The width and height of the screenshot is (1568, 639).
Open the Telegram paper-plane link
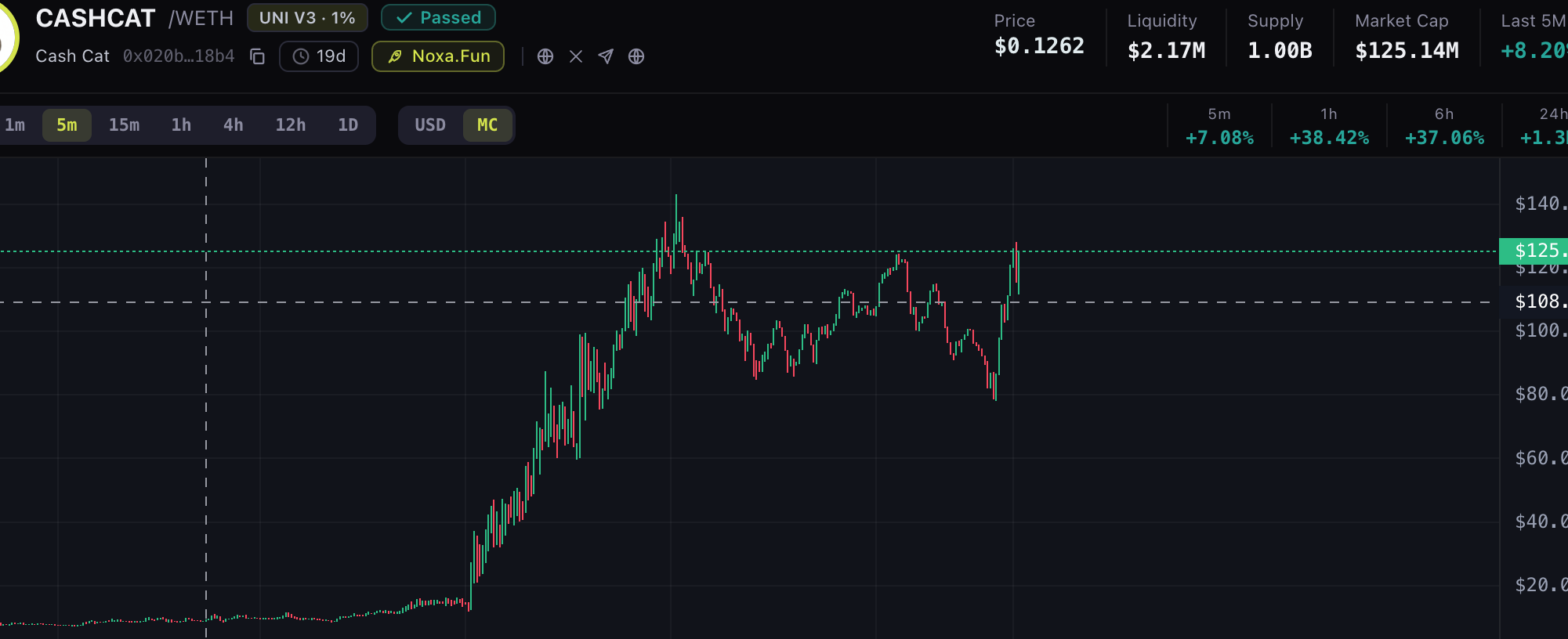coord(606,56)
